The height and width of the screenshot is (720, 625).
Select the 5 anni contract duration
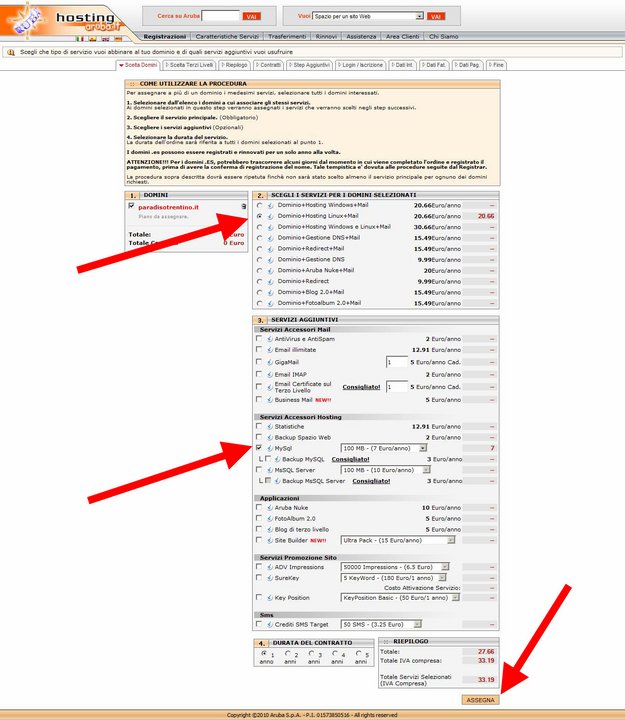pos(358,653)
